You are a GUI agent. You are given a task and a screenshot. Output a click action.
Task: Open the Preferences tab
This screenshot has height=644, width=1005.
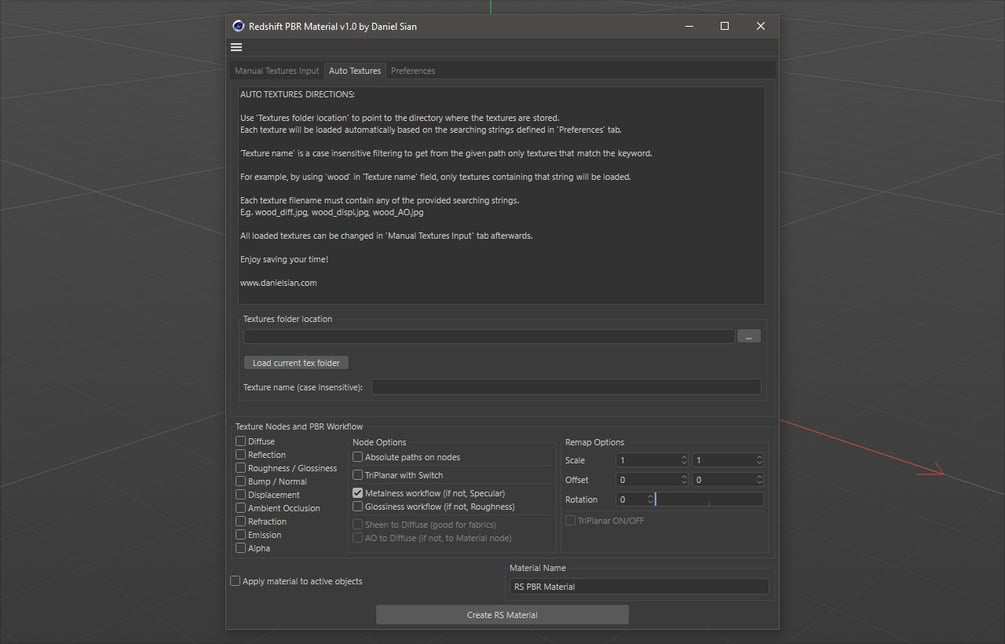point(413,71)
